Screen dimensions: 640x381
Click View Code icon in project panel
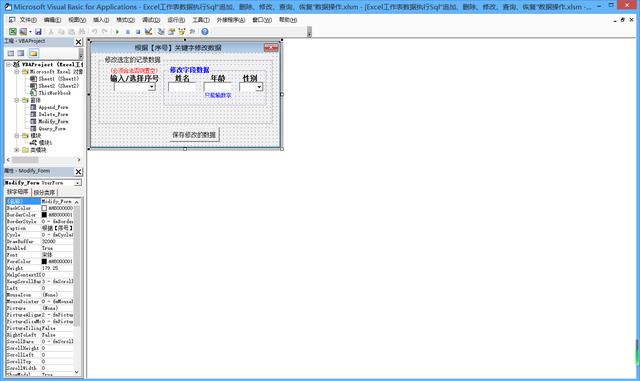click(x=11, y=53)
